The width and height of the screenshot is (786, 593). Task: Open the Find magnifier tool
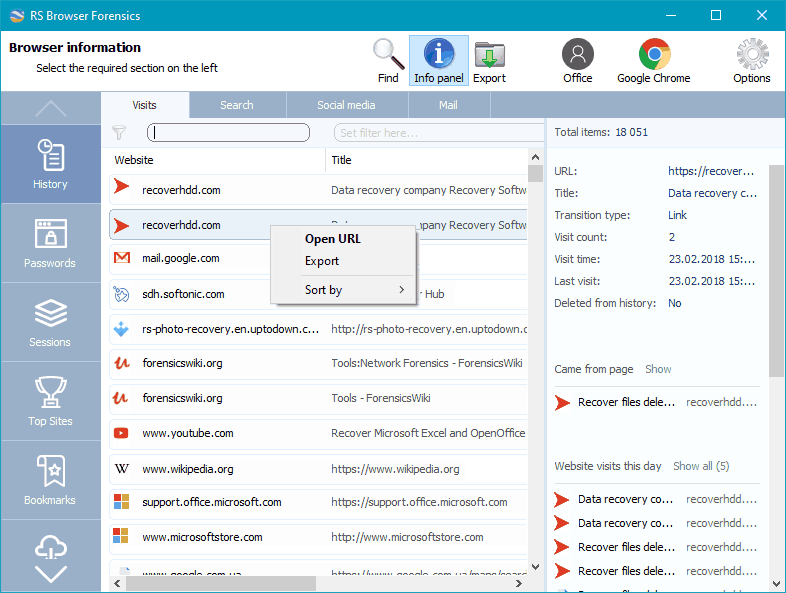[388, 61]
